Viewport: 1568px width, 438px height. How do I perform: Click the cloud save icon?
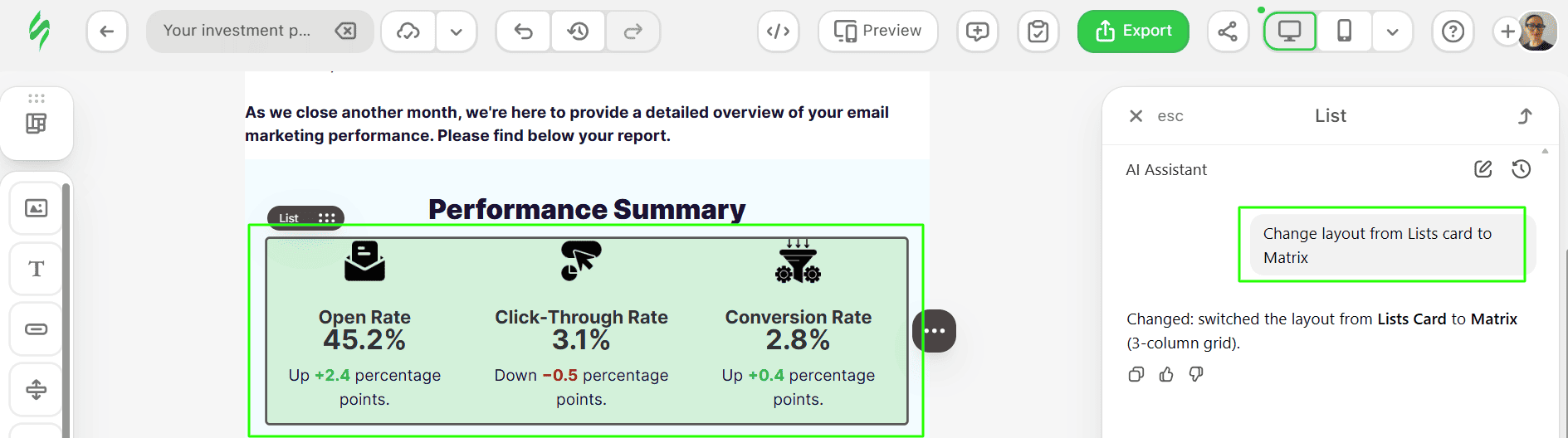pyautogui.click(x=408, y=32)
